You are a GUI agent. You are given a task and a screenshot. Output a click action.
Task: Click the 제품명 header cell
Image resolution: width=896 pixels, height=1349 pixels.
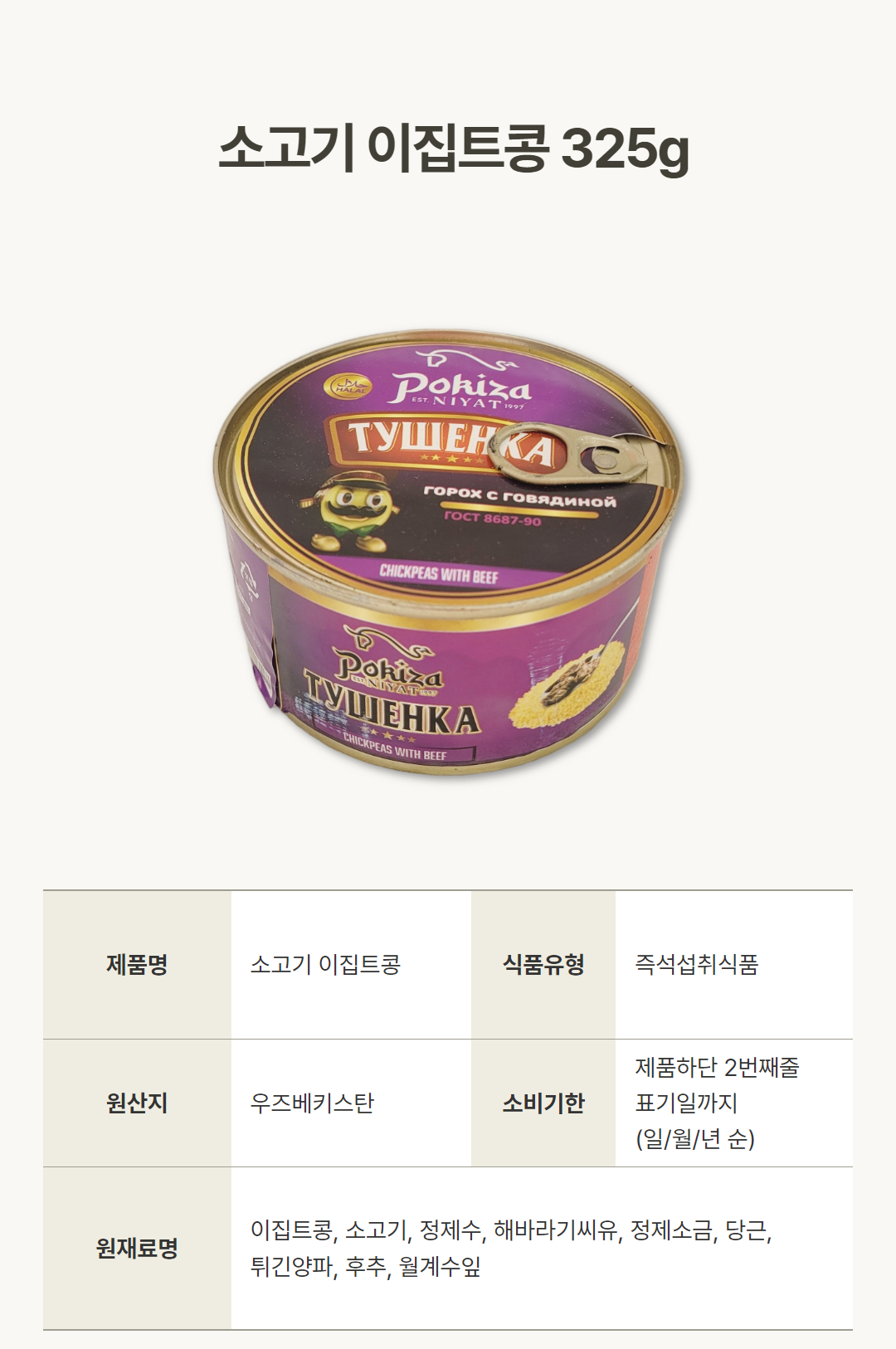tap(137, 964)
